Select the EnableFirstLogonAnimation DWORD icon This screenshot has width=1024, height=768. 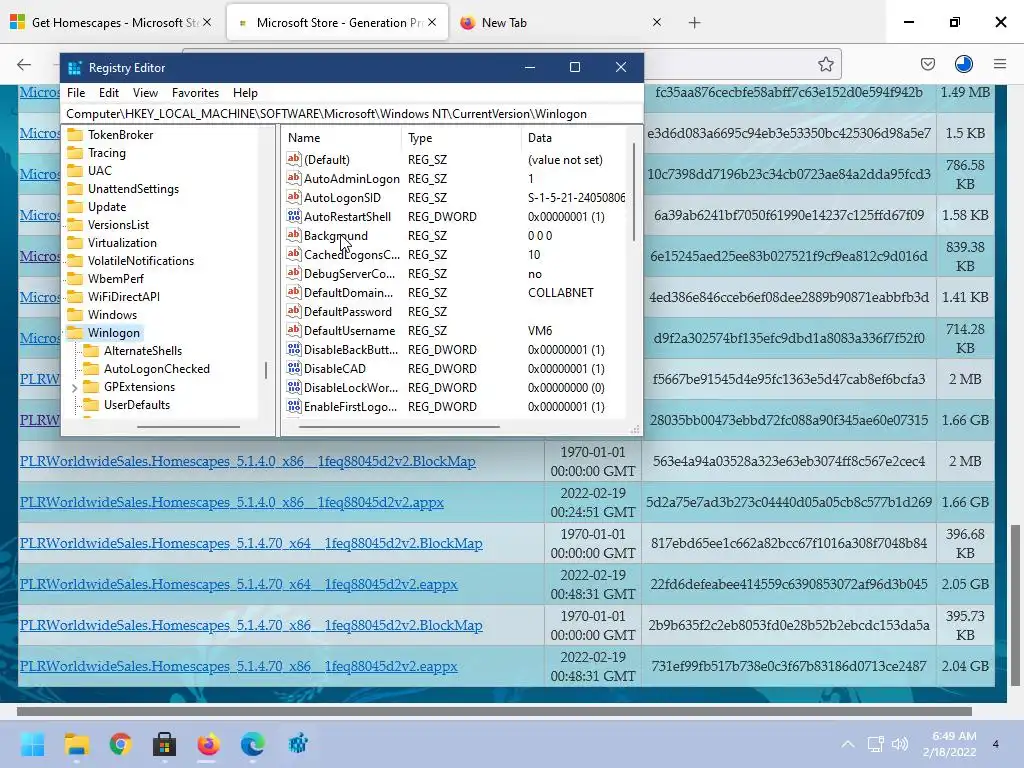tap(294, 406)
